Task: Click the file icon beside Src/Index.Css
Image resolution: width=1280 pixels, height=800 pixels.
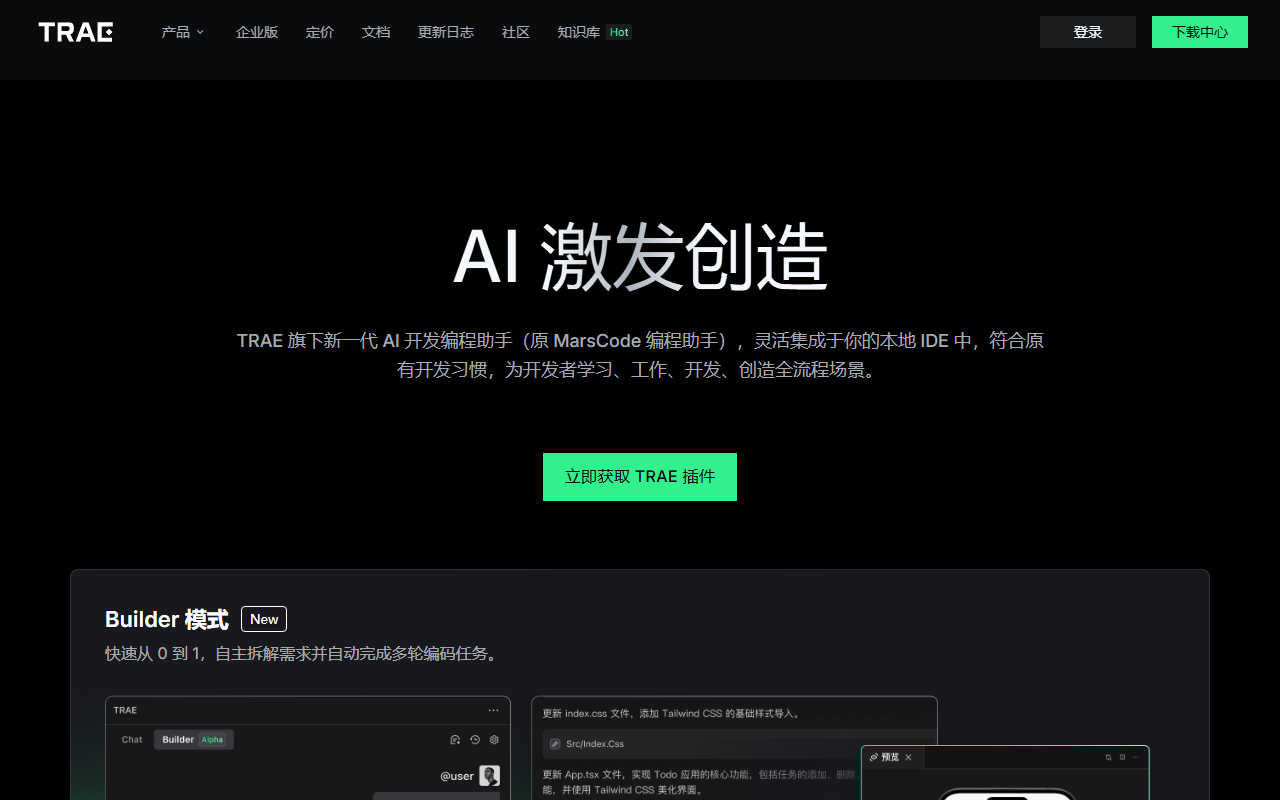Action: (555, 744)
